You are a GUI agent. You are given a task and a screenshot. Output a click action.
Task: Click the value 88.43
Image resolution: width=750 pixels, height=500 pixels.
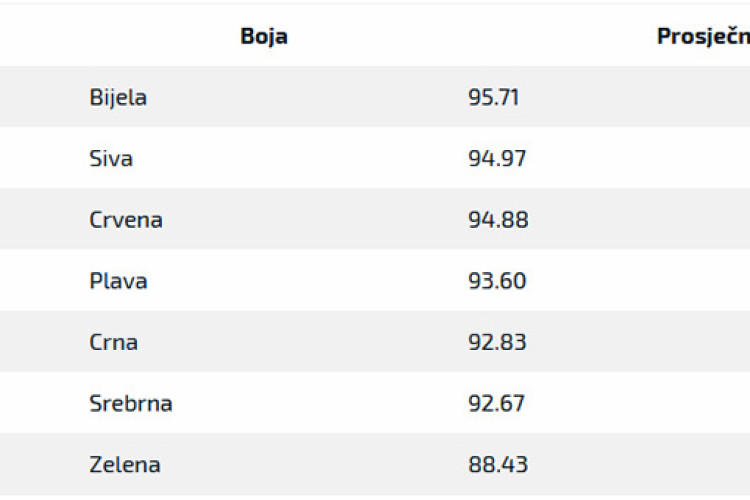[x=498, y=465]
